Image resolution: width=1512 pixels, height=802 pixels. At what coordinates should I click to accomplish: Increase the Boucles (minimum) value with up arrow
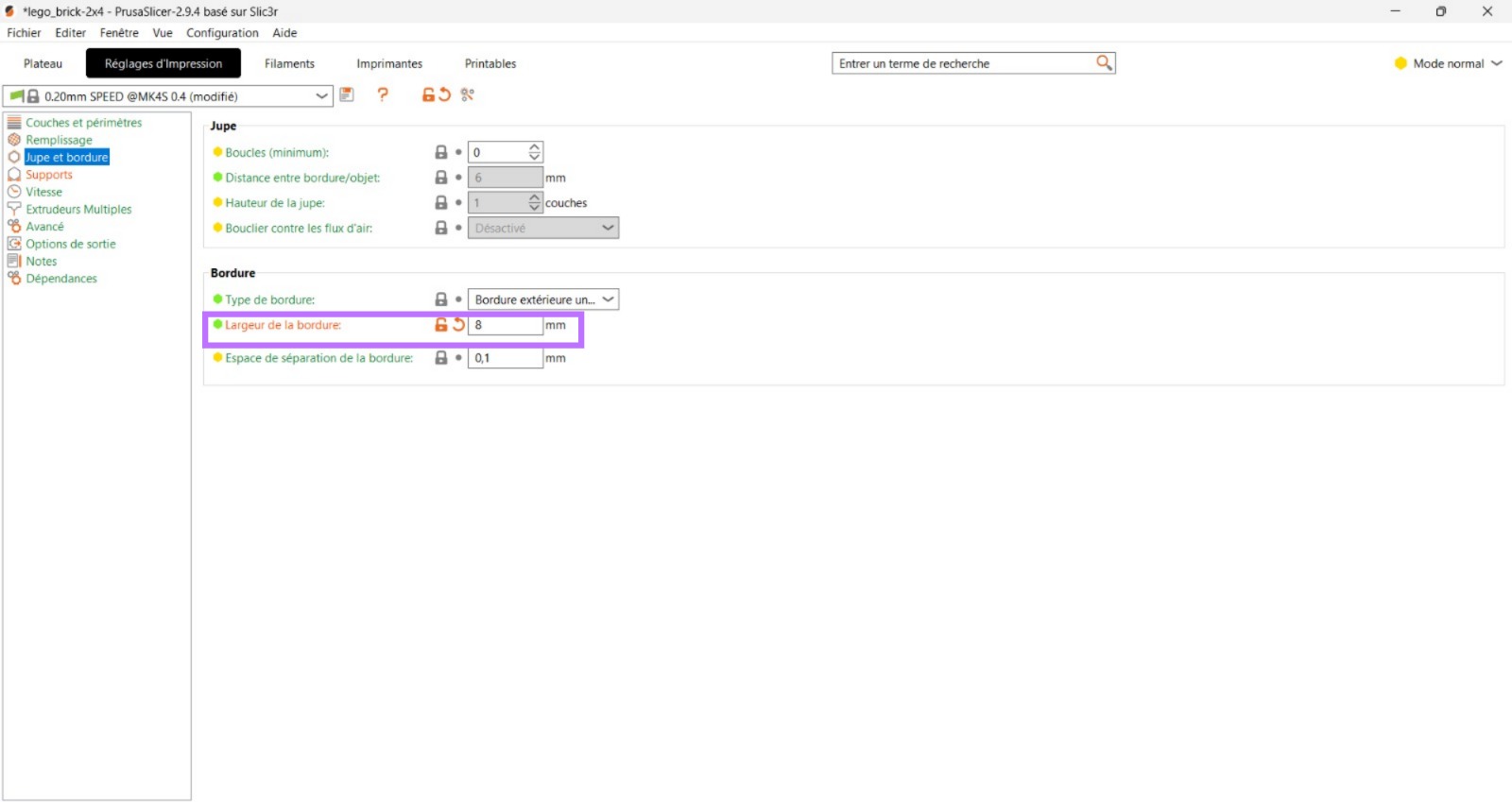[x=535, y=147]
